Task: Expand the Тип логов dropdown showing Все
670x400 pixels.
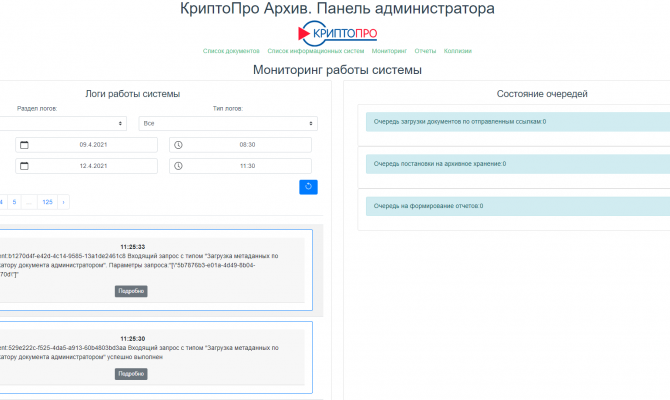Action: tap(228, 124)
